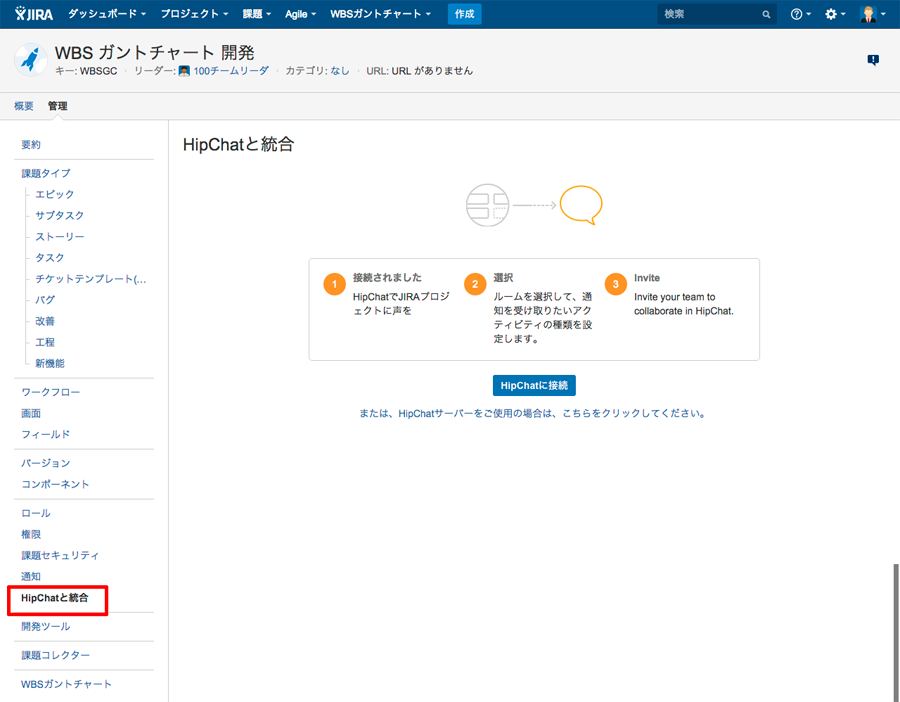Click the project leader avatar icon
The width and height of the screenshot is (900, 702).
click(x=184, y=71)
